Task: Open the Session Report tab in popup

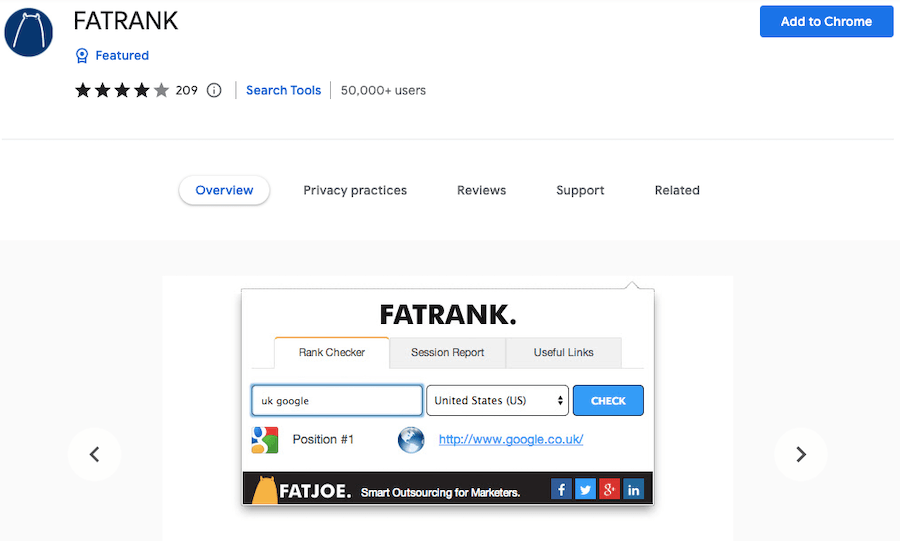Action: click(448, 352)
